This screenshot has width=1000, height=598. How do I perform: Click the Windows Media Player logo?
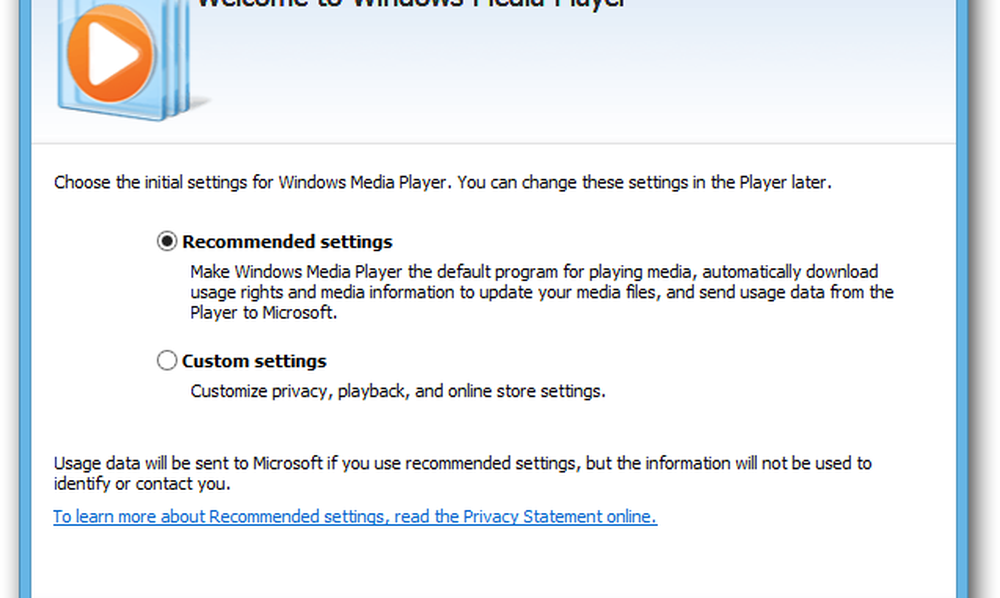112,55
